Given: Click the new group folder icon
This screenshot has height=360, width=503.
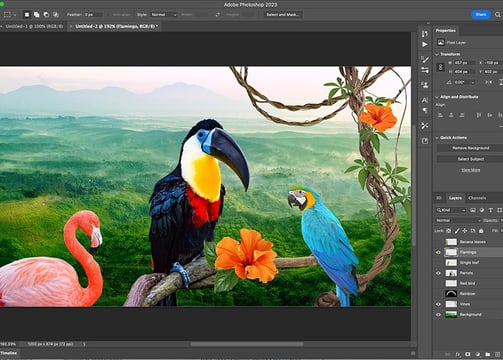Looking at the screenshot, I should (x=488, y=354).
